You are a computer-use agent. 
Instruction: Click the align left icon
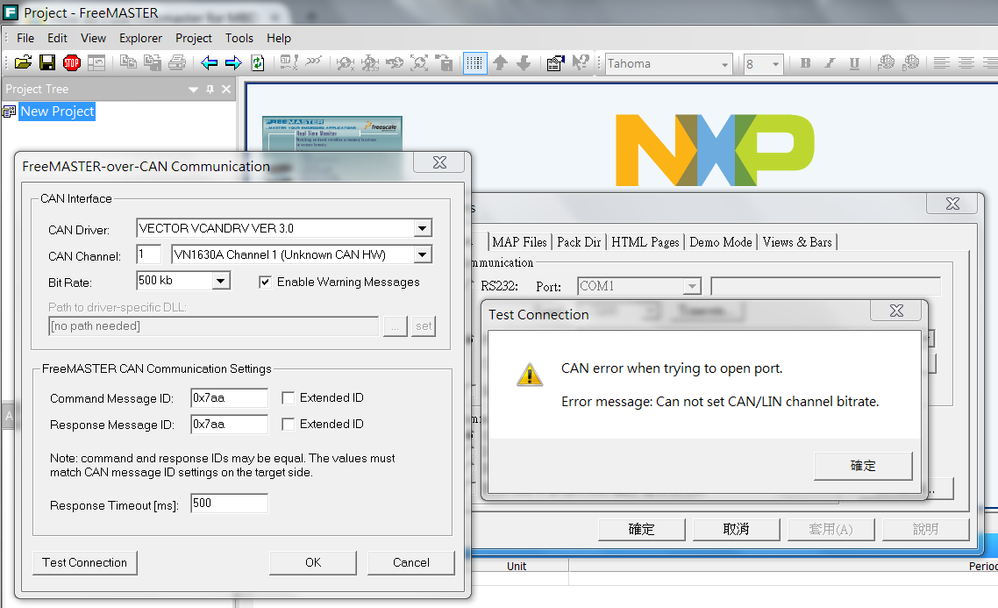[942, 63]
